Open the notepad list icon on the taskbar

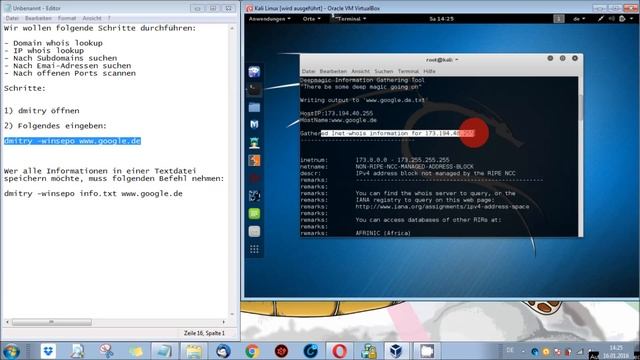[x=193, y=351]
